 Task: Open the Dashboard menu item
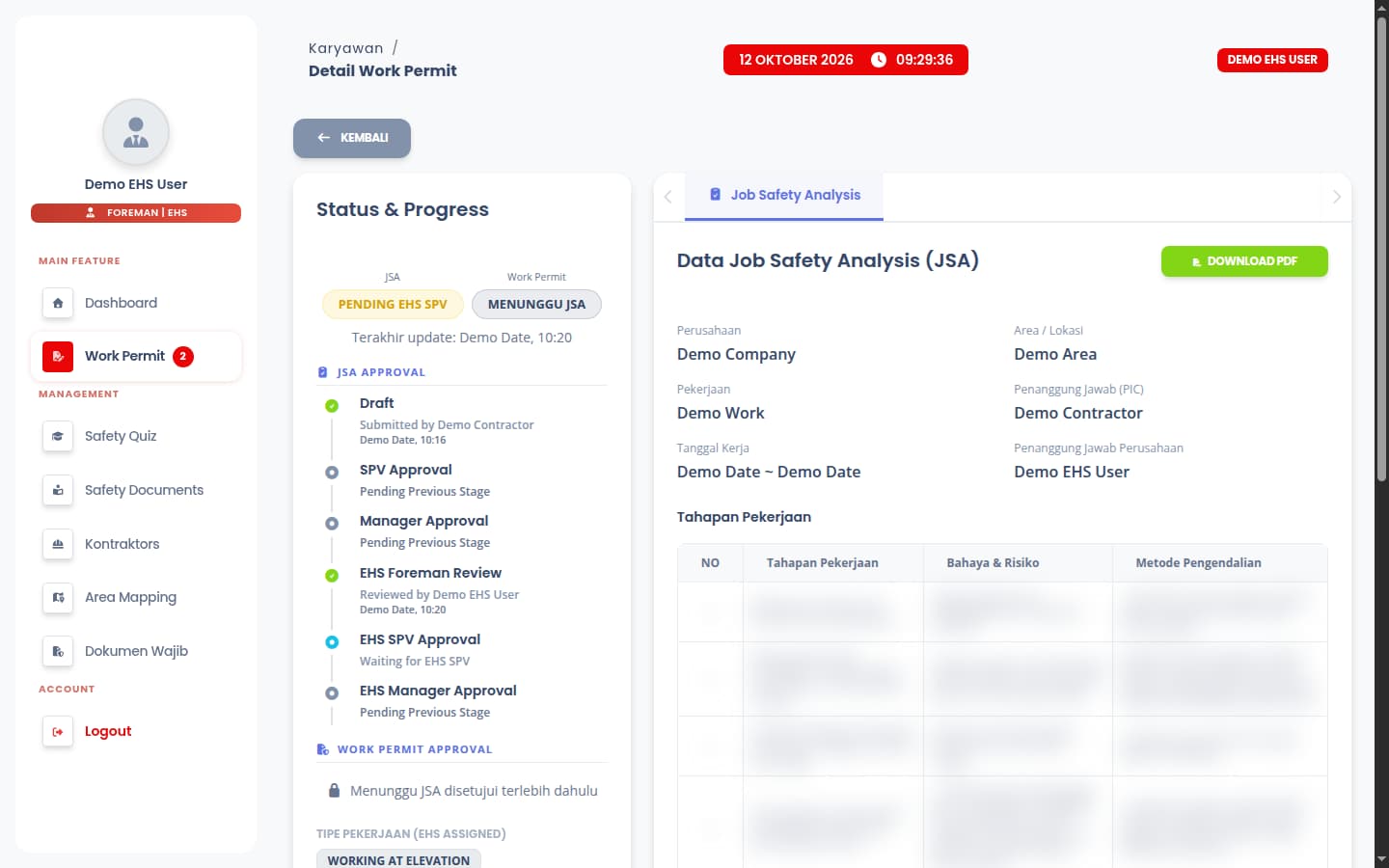(x=136, y=303)
